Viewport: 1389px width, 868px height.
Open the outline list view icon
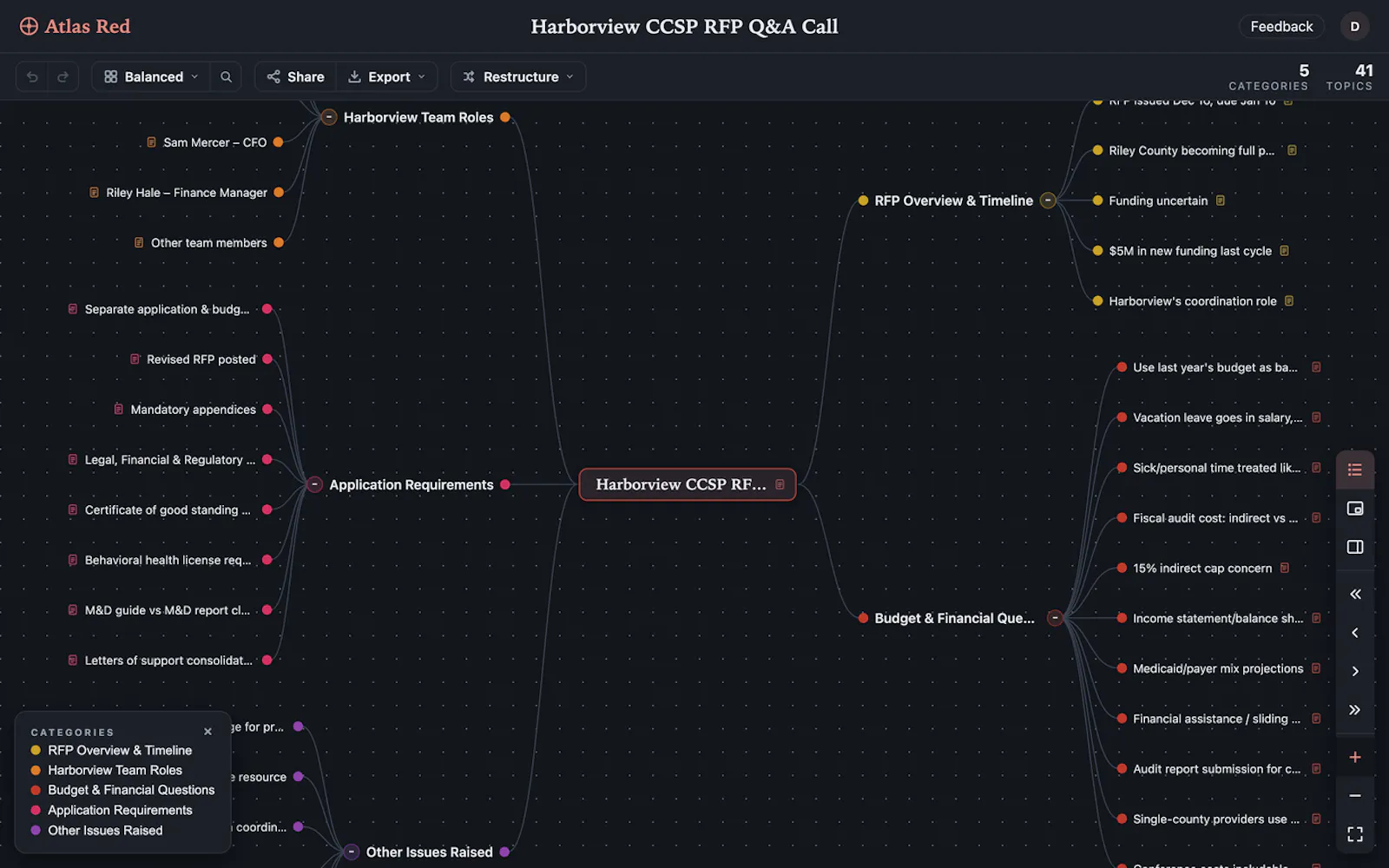(x=1354, y=470)
